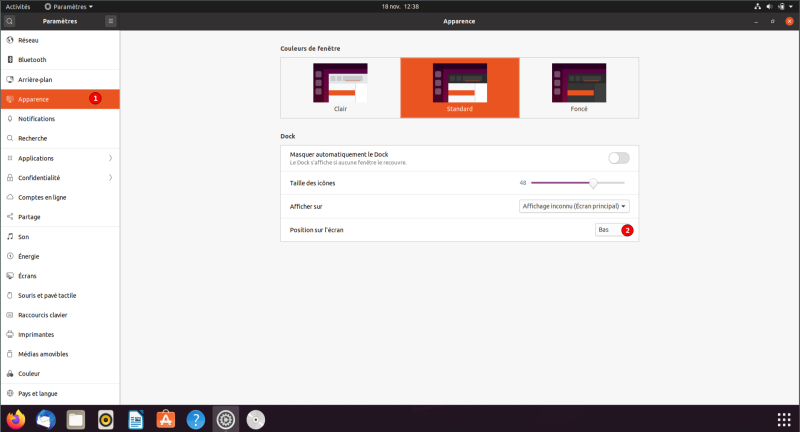Click Activités in the top bar
Viewport: 800px width, 432px height.
point(18,6)
